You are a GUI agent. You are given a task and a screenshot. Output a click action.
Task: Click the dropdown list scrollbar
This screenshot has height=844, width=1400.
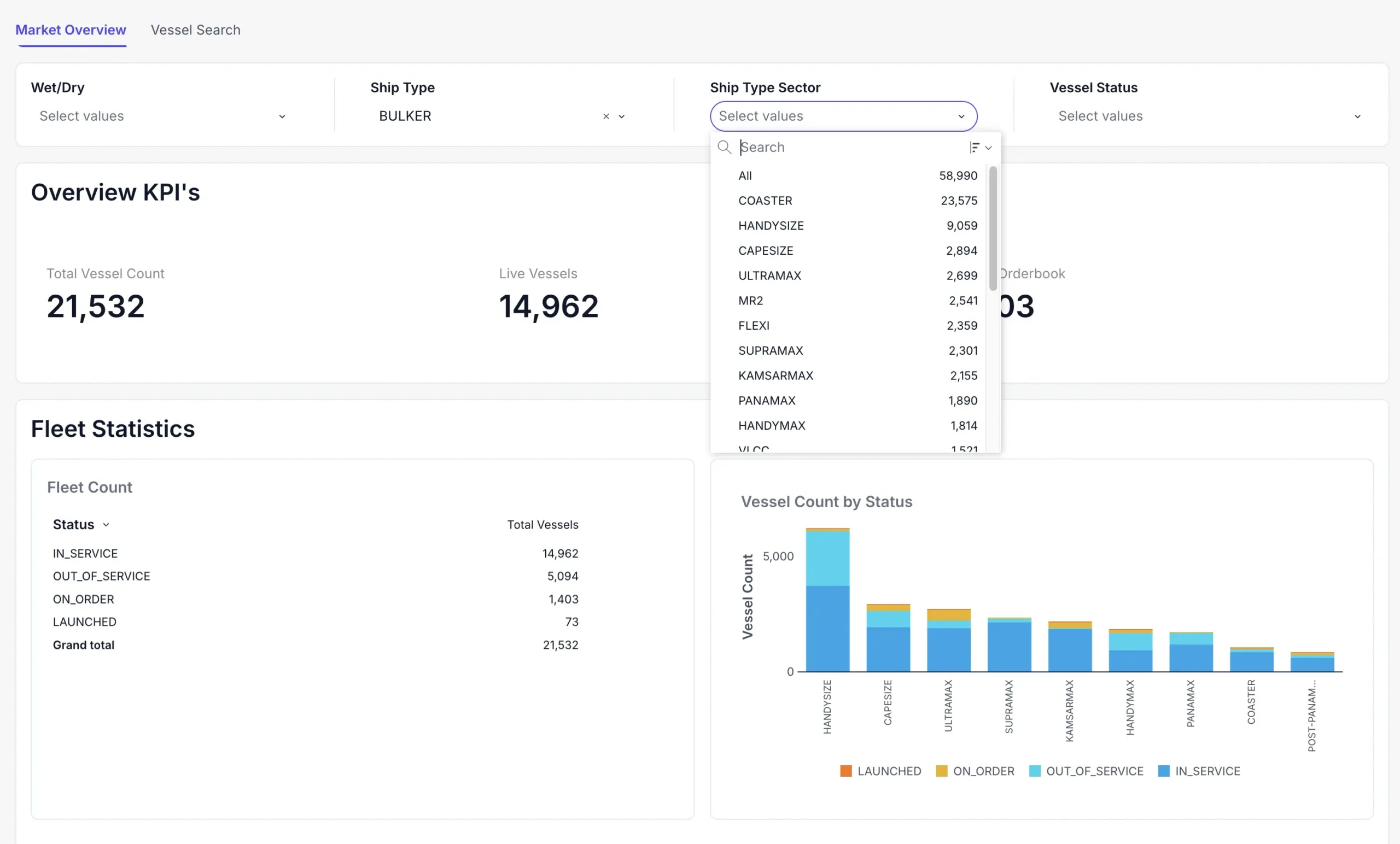pos(993,228)
